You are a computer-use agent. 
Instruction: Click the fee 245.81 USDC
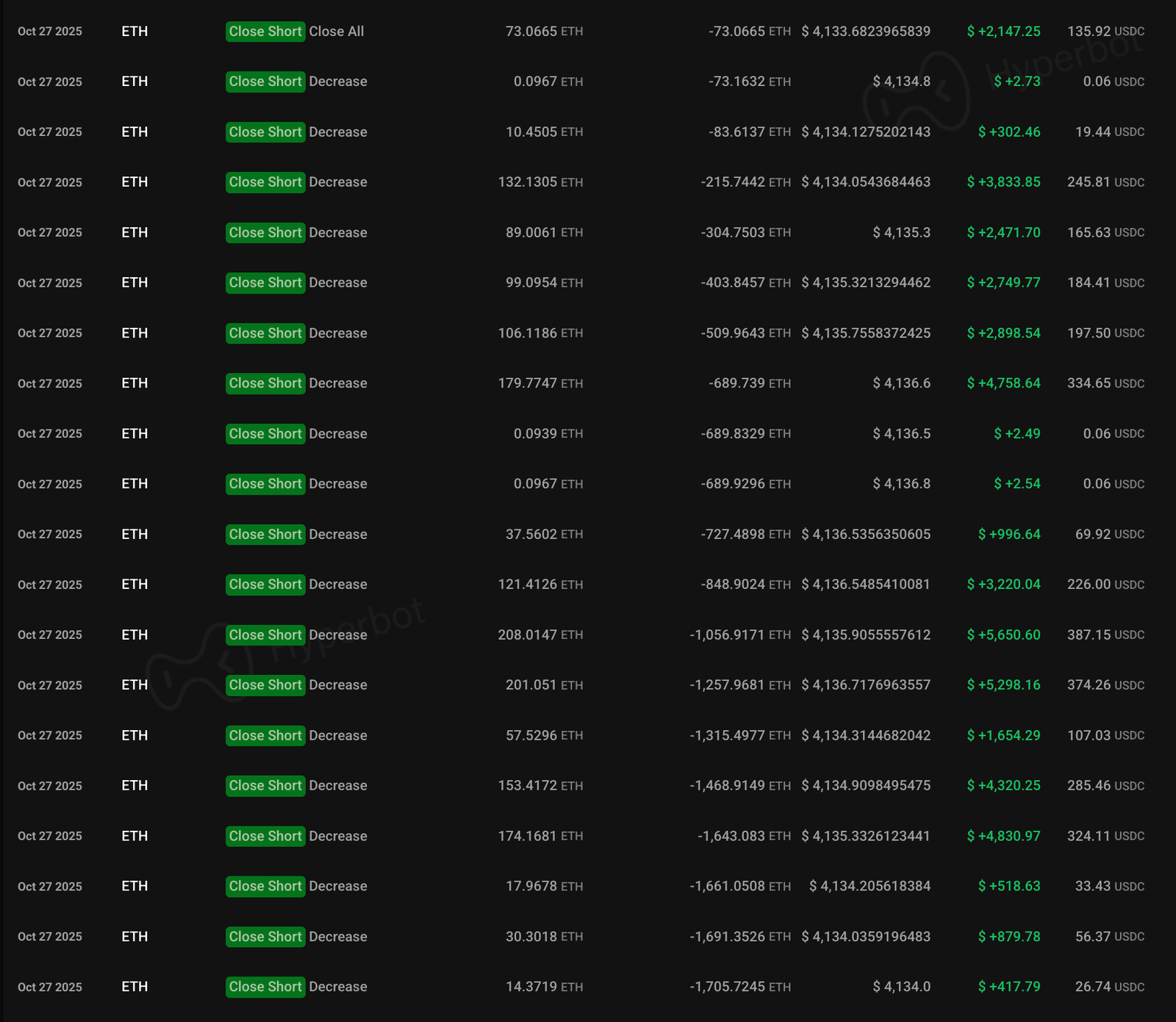1106,182
